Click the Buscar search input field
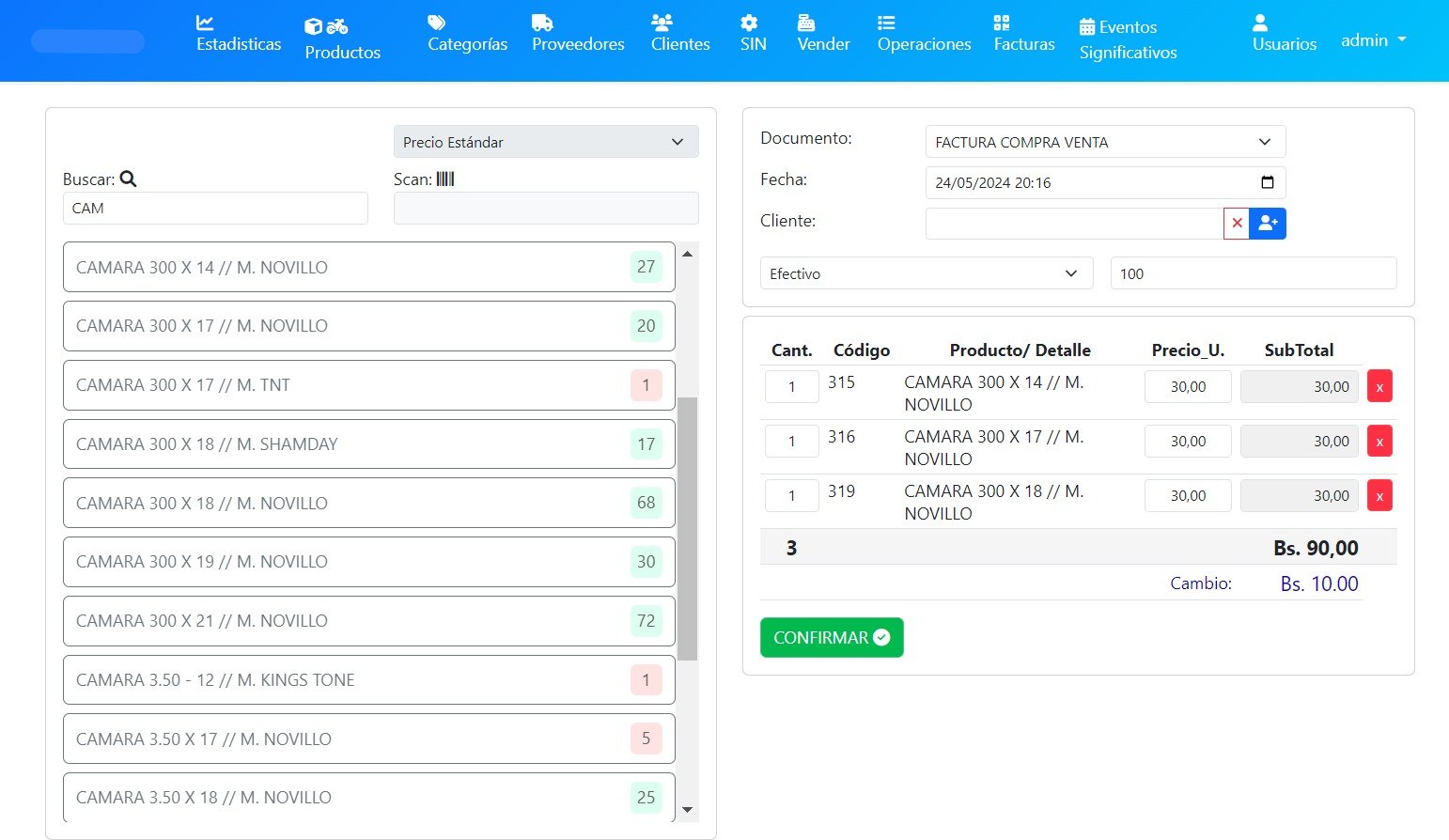The width and height of the screenshot is (1449, 840). (215, 209)
